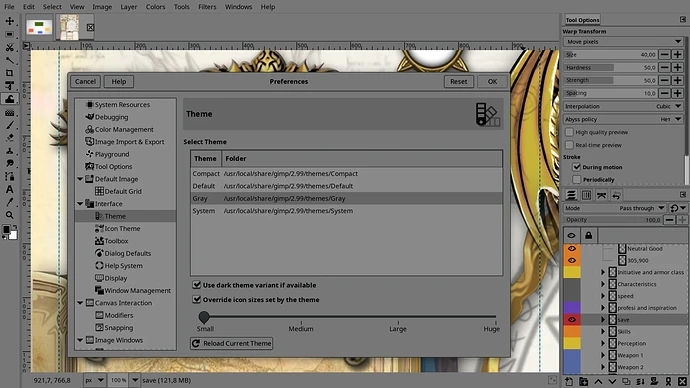The height and width of the screenshot is (388, 690).
Task: Expand the Characteristics layer group
Action: [603, 284]
